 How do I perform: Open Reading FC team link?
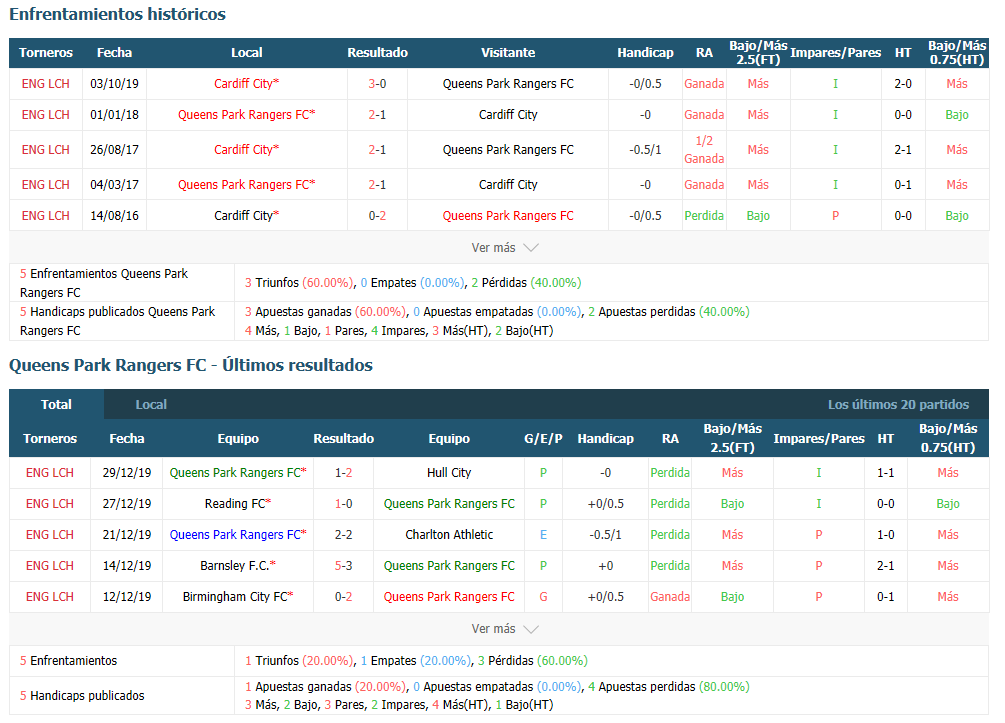[x=238, y=504]
